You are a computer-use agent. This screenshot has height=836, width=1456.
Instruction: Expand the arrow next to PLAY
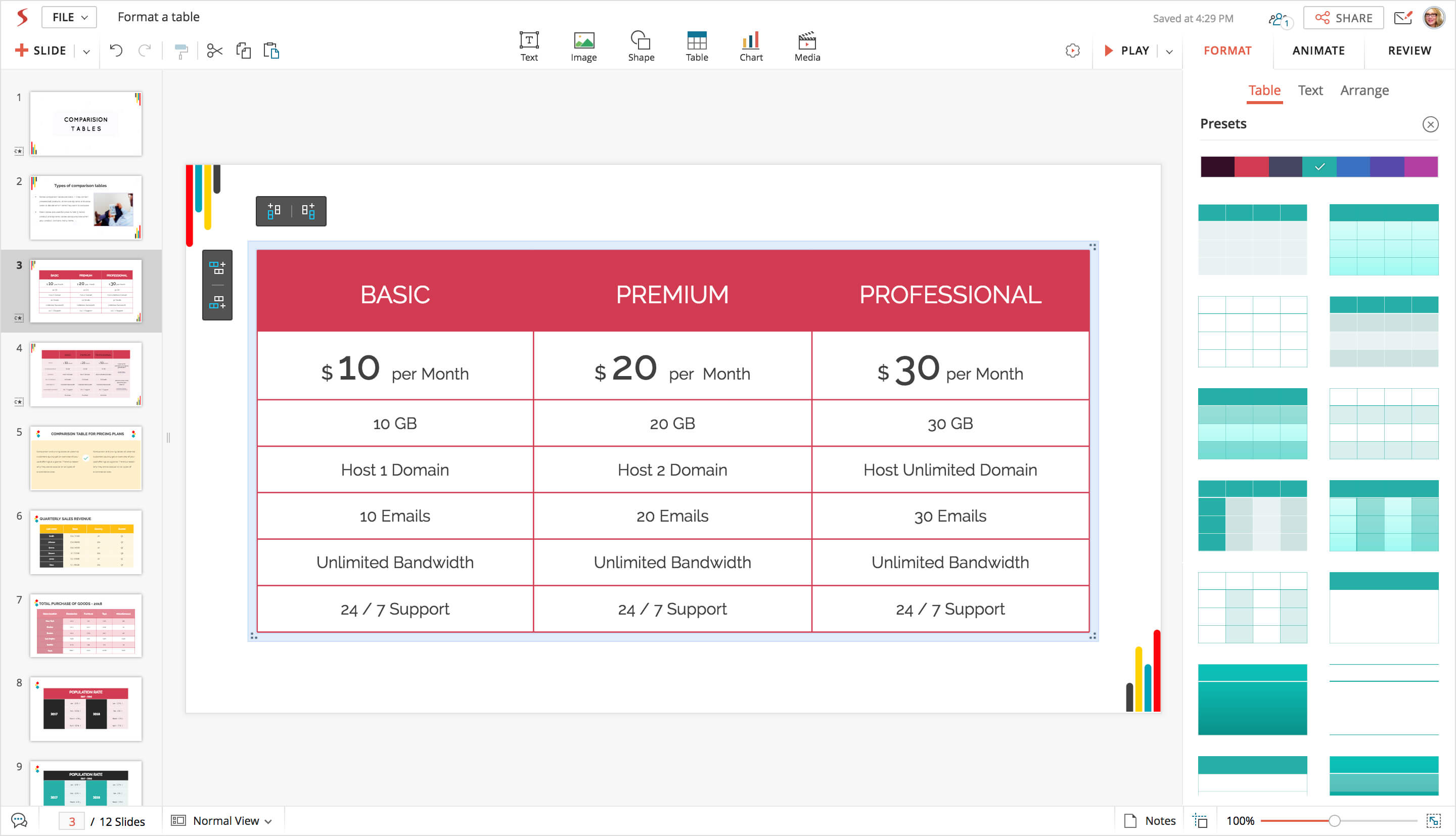click(1169, 51)
